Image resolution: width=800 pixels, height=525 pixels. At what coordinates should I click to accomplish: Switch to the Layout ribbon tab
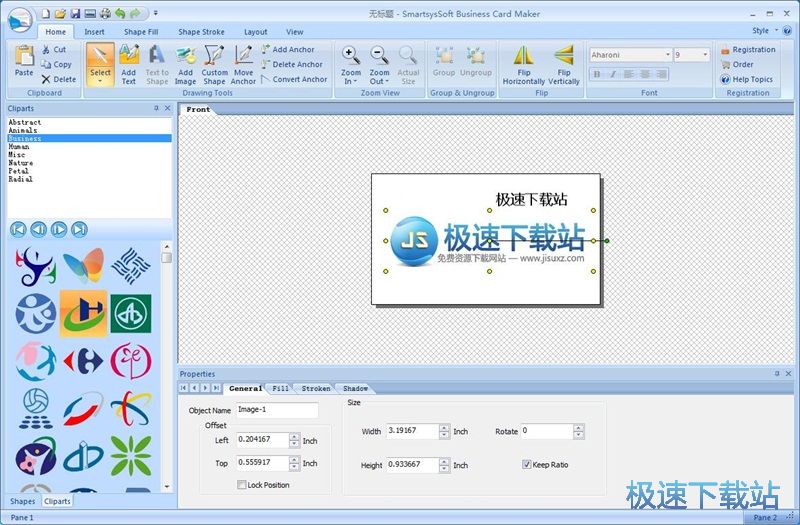click(x=256, y=32)
